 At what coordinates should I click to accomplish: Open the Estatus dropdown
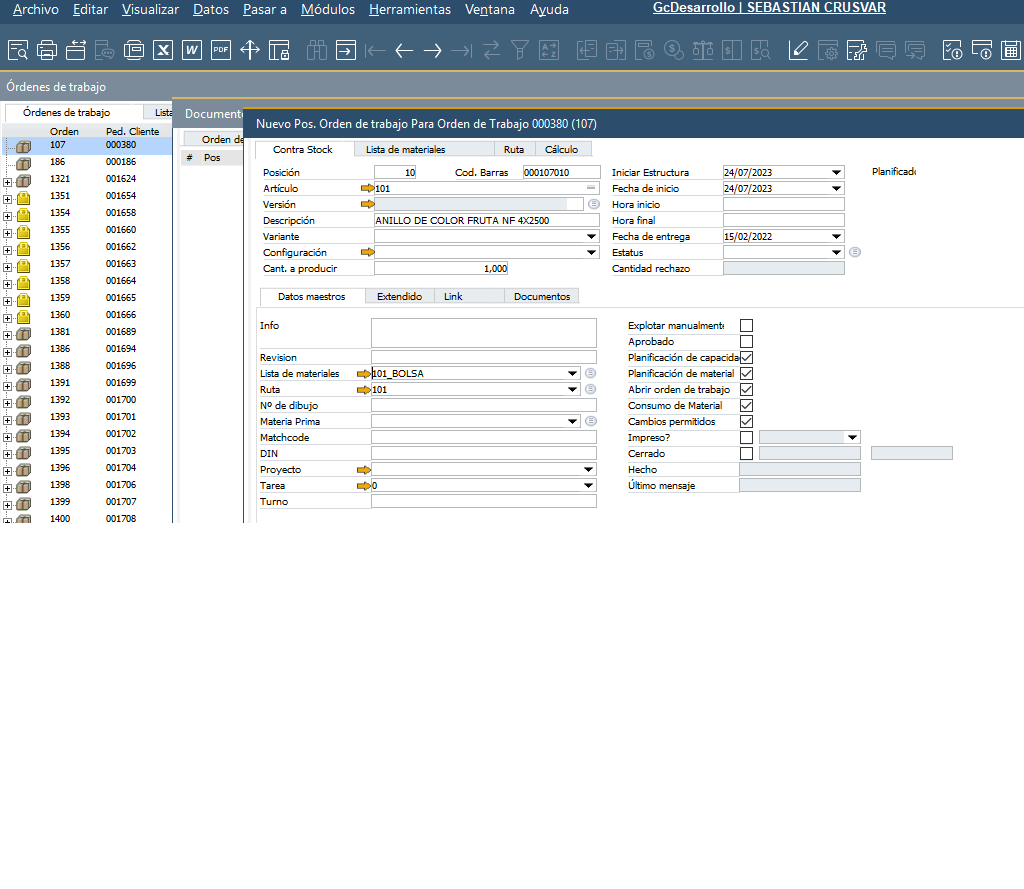837,252
